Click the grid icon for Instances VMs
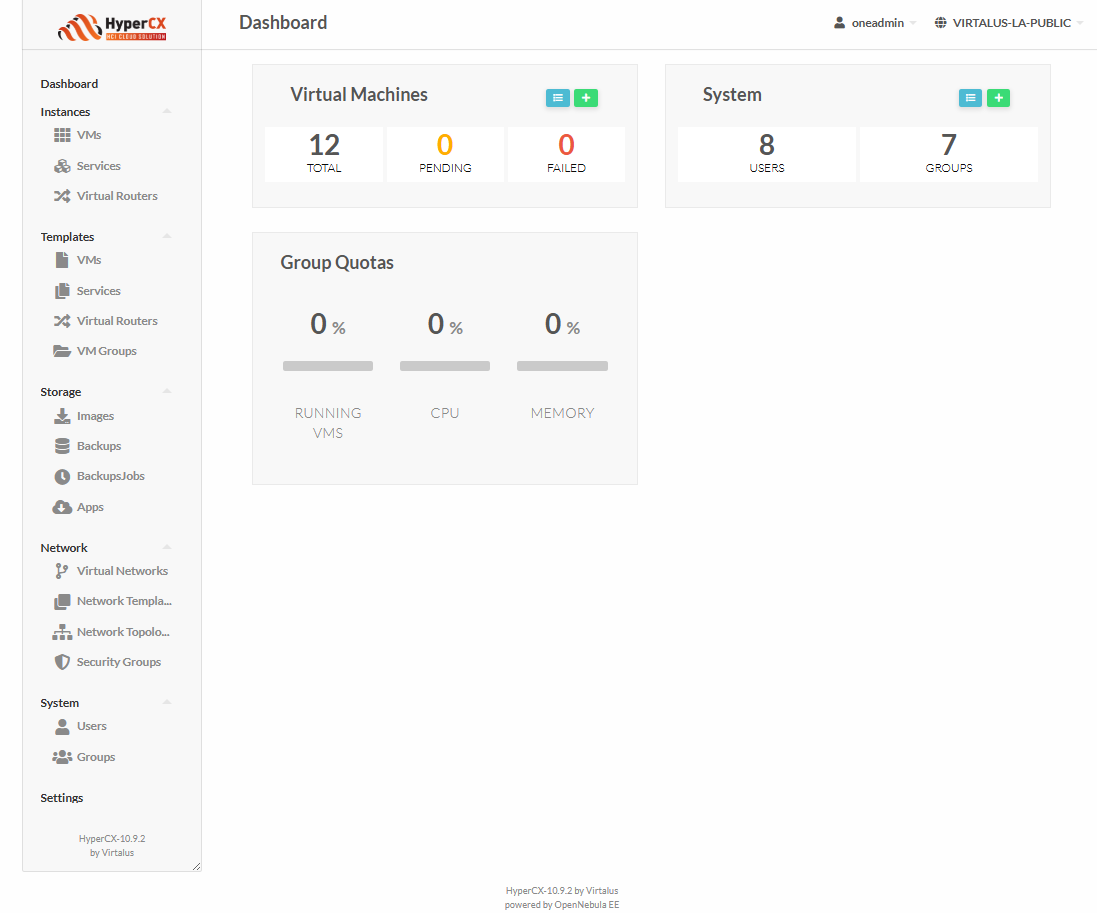The width and height of the screenshot is (1097, 913). (x=62, y=135)
